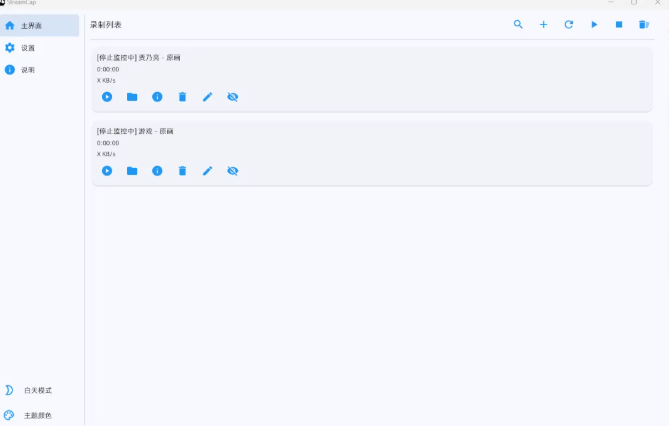Show info for the 游戏 recording
Screen dimensions: 669x426
(157, 171)
